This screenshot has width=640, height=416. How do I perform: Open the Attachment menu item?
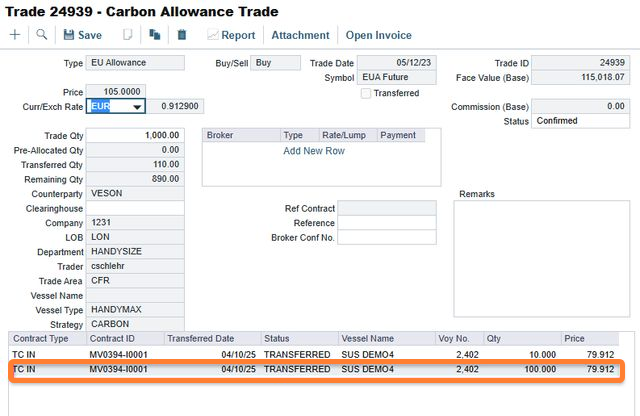pos(301,35)
